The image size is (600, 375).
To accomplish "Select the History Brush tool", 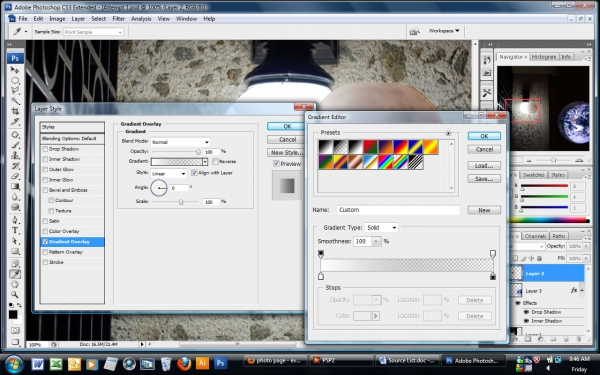I will pyautogui.click(x=15, y=166).
